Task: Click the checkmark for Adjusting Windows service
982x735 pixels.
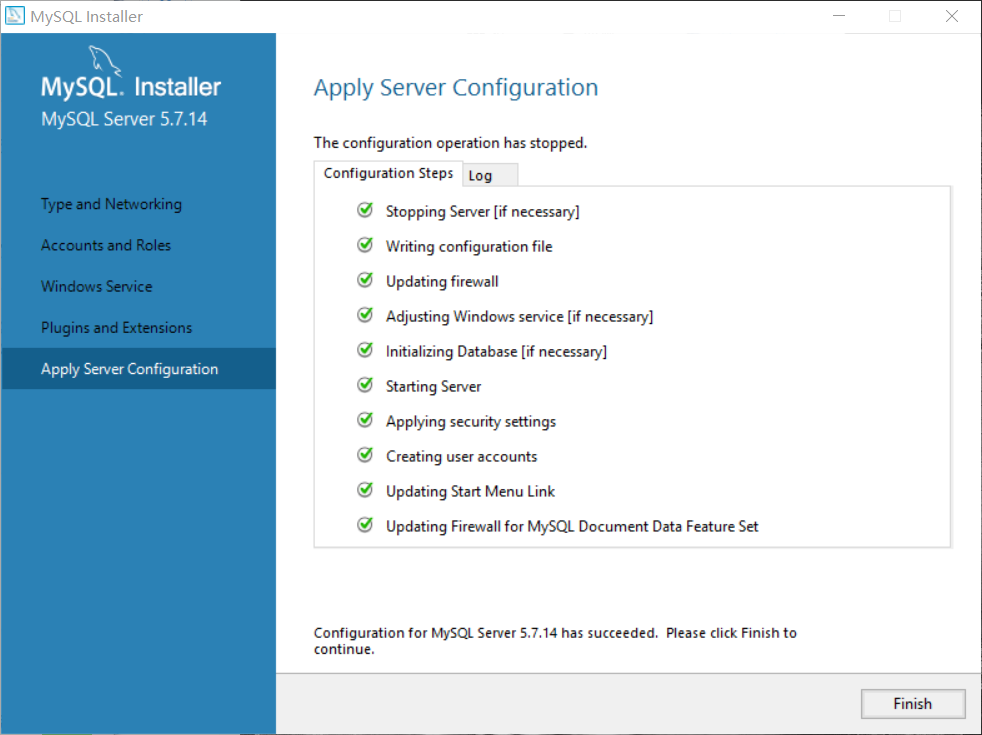Action: pos(365,315)
